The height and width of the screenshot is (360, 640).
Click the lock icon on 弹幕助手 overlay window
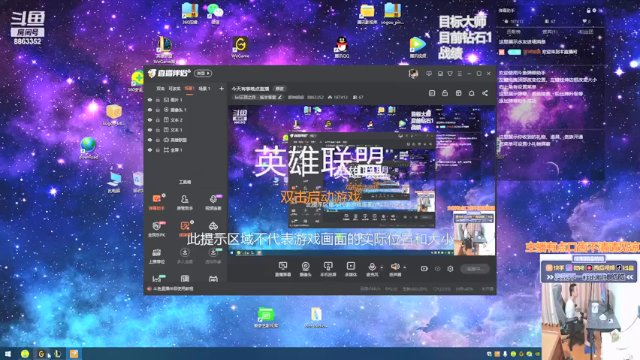[589, 11]
